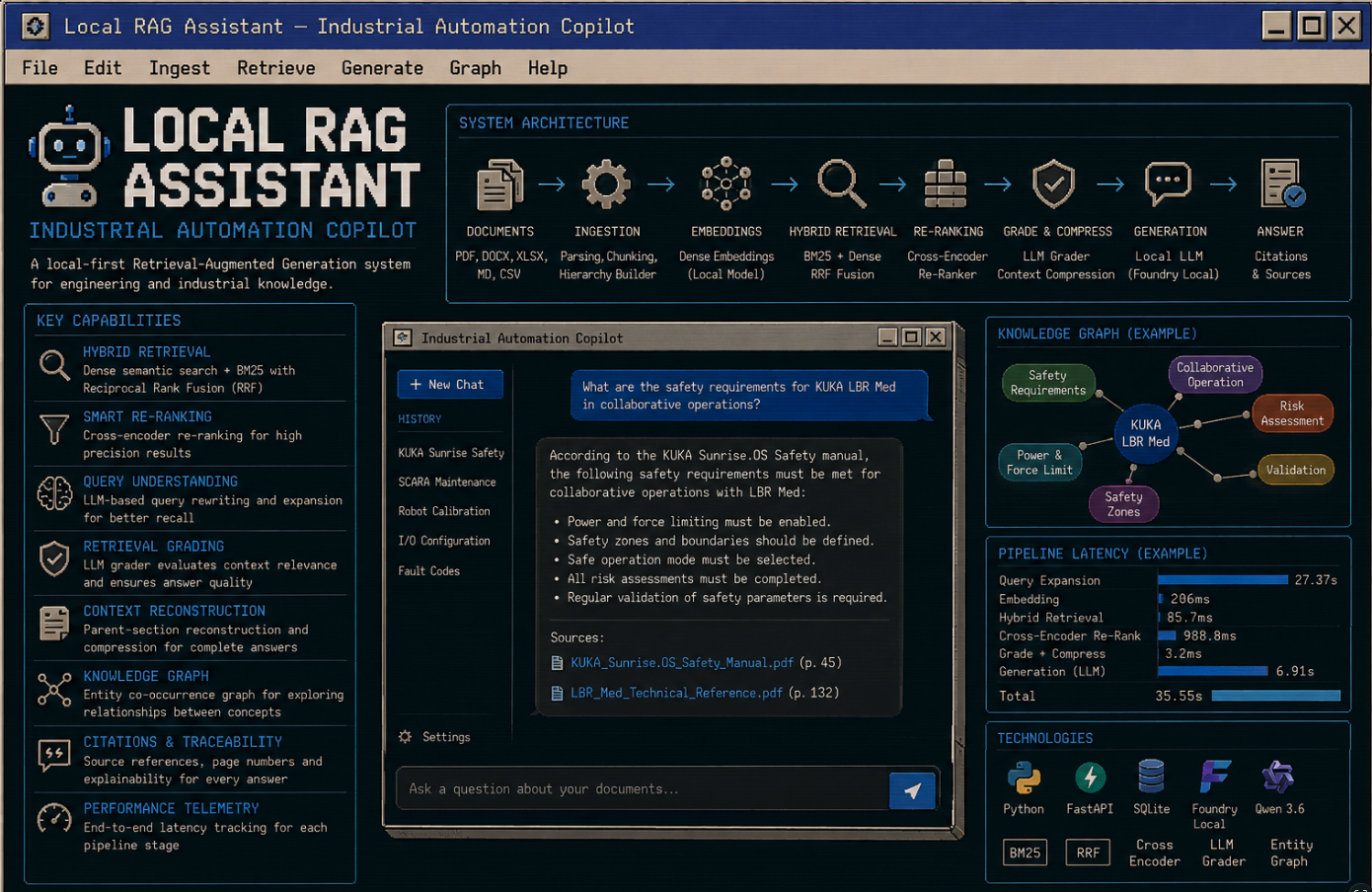1372x892 pixels.
Task: Click the Answer document icon
Action: coord(1282,184)
